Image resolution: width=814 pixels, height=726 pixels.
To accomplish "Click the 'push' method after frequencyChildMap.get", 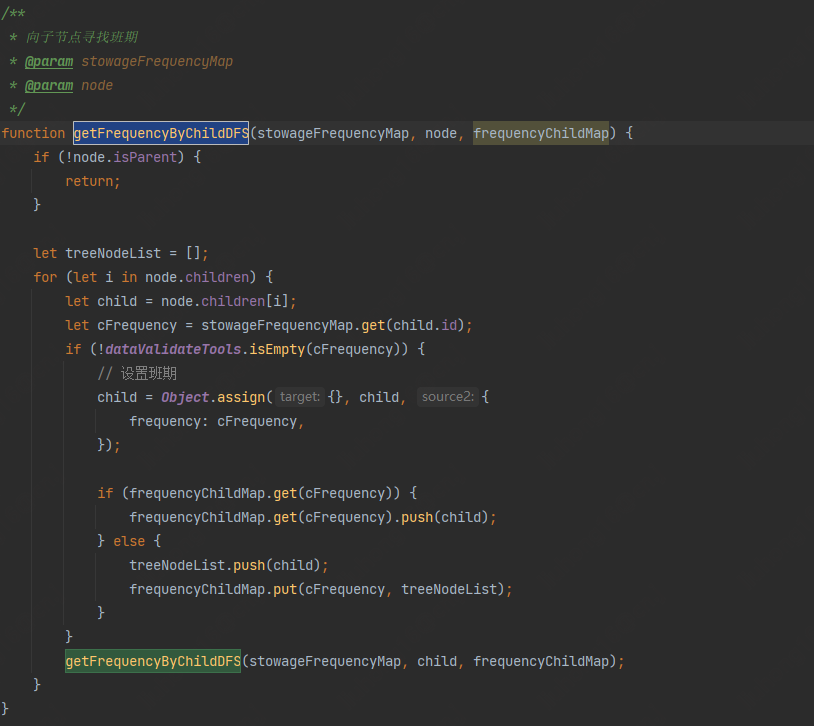I will click(x=417, y=517).
